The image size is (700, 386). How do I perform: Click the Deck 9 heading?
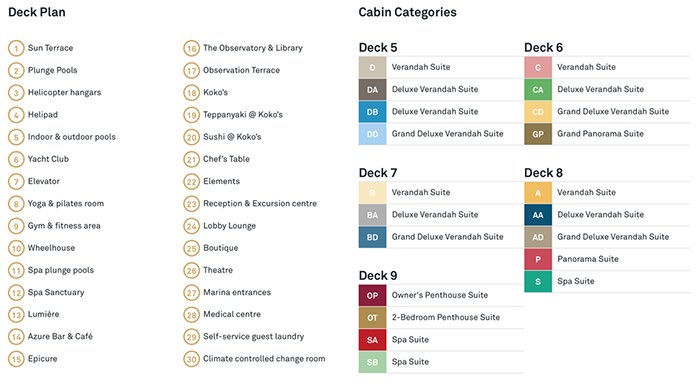point(378,276)
